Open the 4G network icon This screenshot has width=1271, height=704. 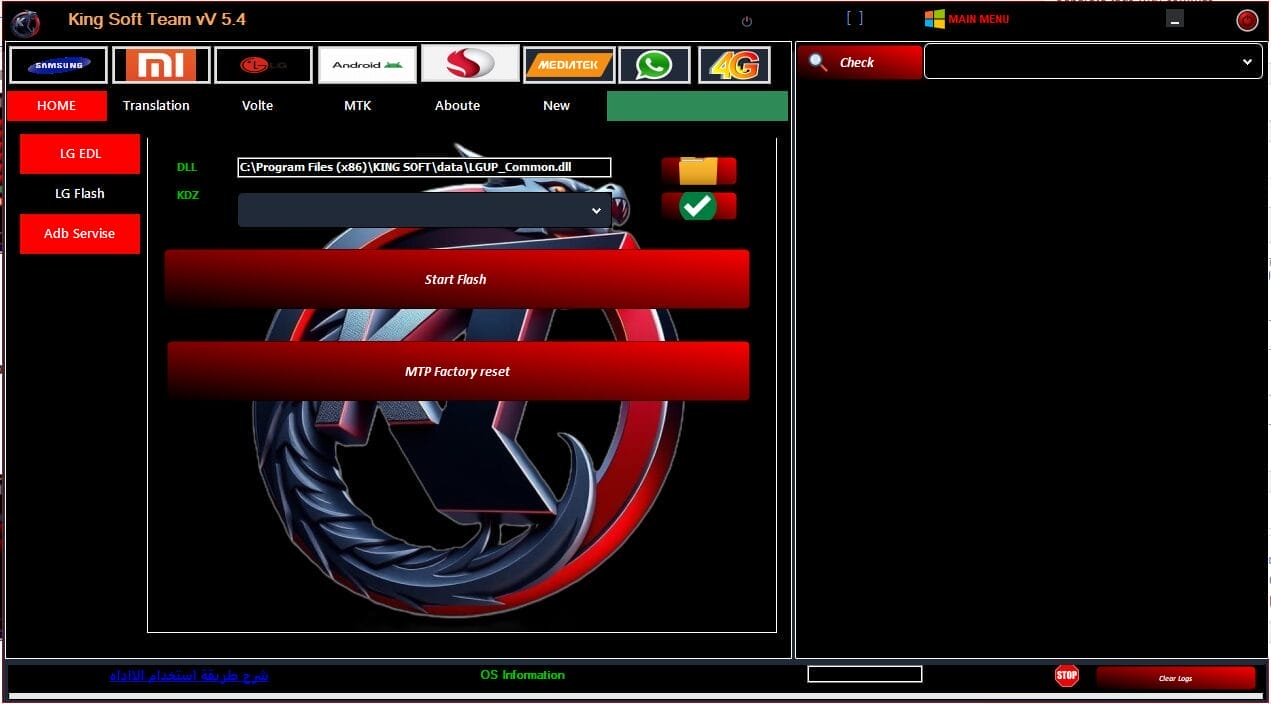click(734, 65)
